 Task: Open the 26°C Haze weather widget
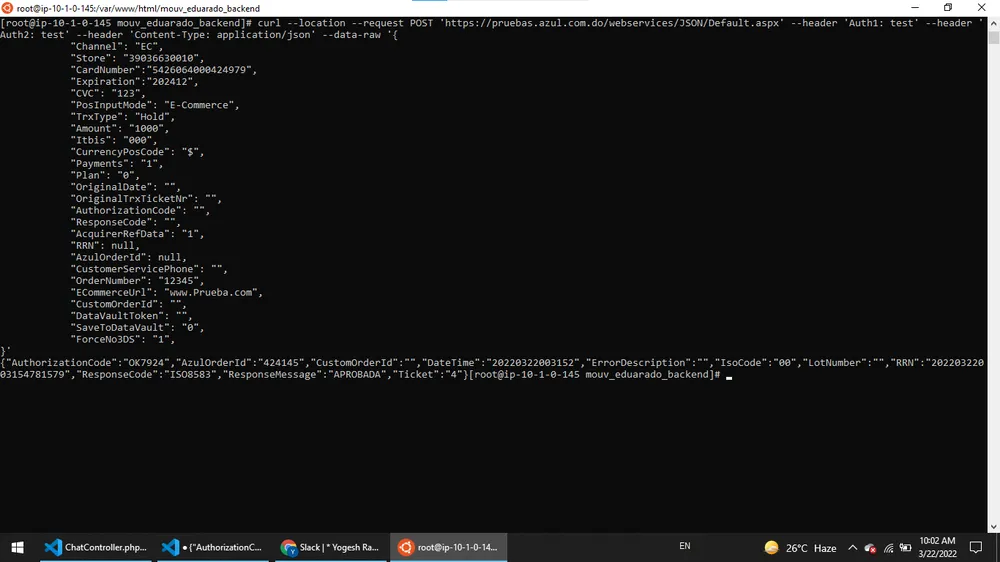pos(800,547)
